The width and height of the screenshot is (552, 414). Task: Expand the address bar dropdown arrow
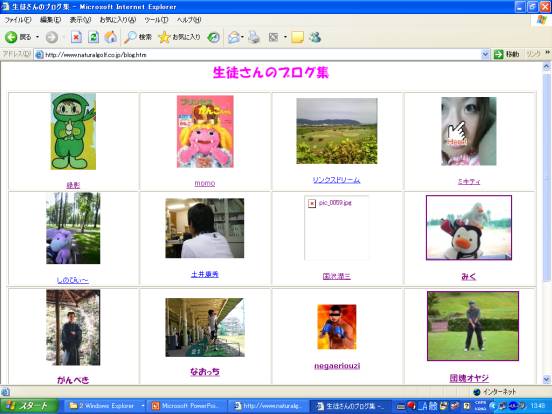[x=485, y=55]
